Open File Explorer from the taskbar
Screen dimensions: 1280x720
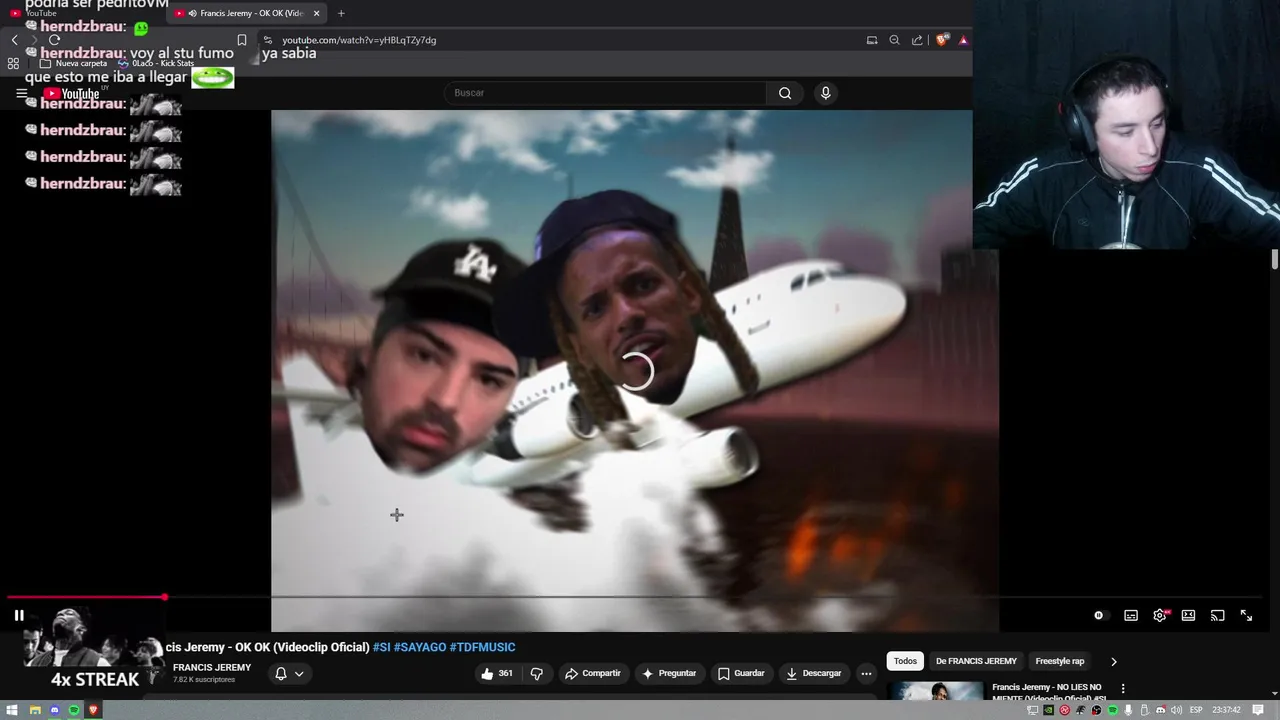(35, 710)
